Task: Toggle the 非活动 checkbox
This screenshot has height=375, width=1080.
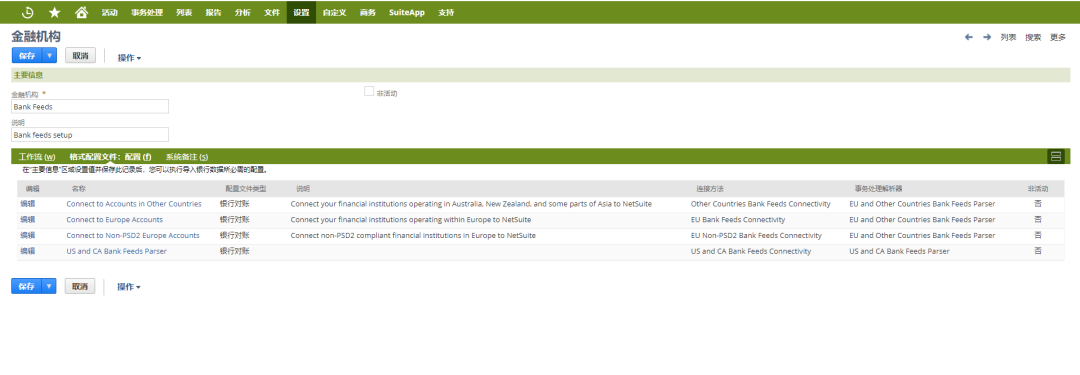Action: pyautogui.click(x=368, y=91)
